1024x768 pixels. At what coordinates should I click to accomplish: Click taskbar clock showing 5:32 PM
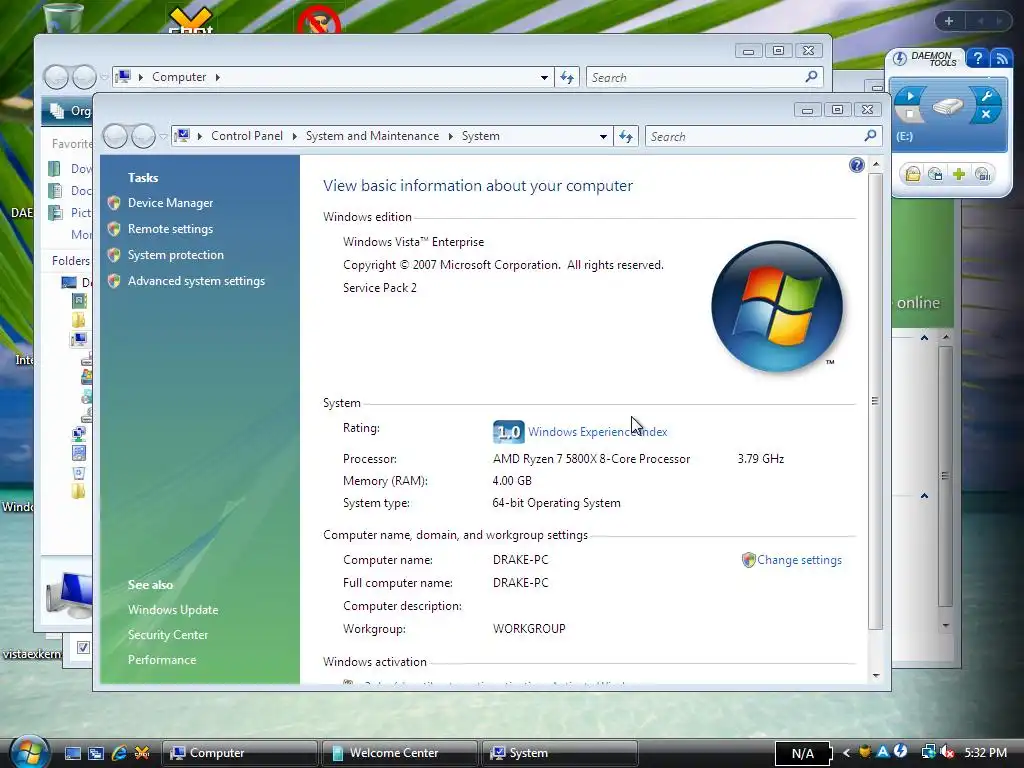985,753
